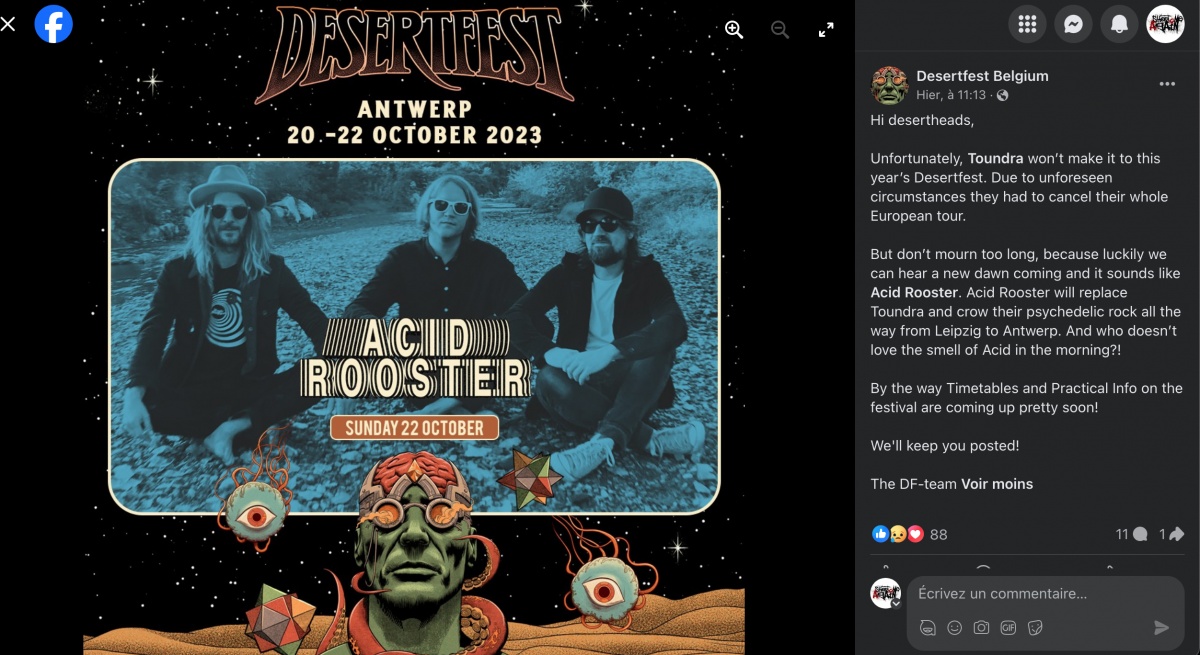Screen dimensions: 1200x655
Task: Enter fullscreen photo view
Action: [826, 30]
